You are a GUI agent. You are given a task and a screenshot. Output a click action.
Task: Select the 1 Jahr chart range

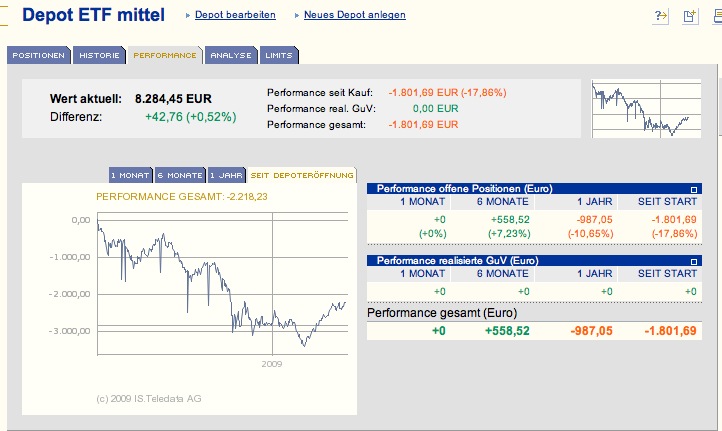click(x=226, y=175)
